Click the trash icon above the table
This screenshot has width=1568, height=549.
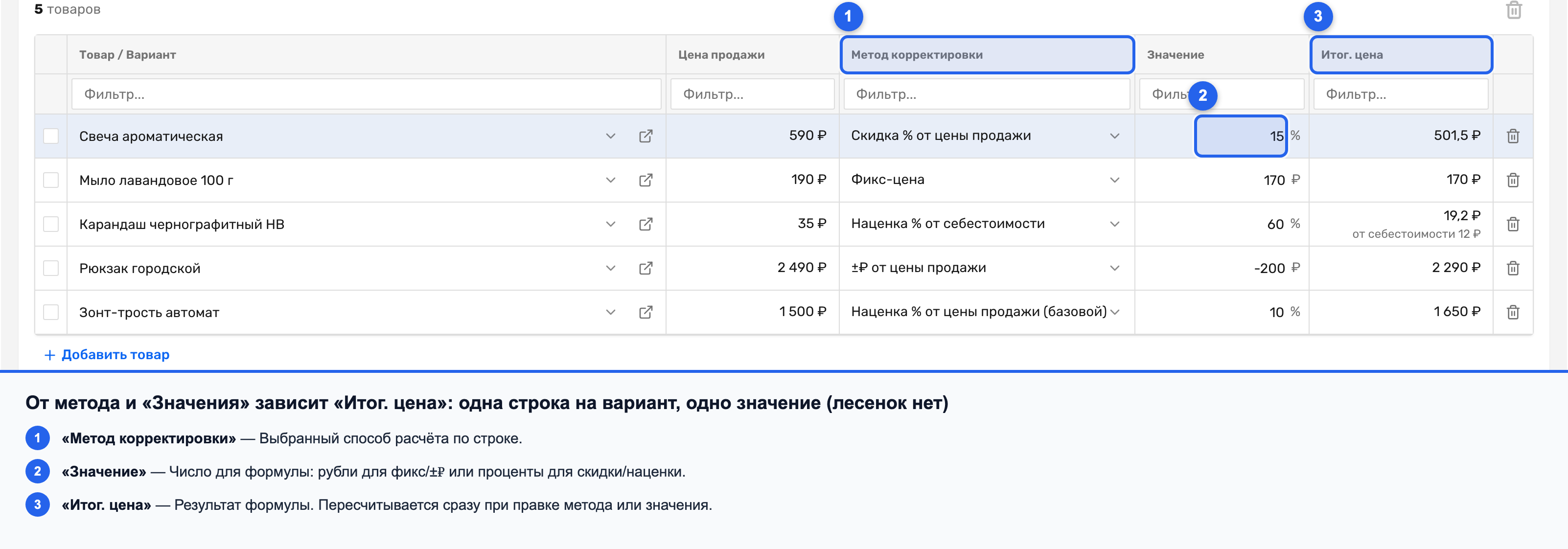coord(1514,10)
